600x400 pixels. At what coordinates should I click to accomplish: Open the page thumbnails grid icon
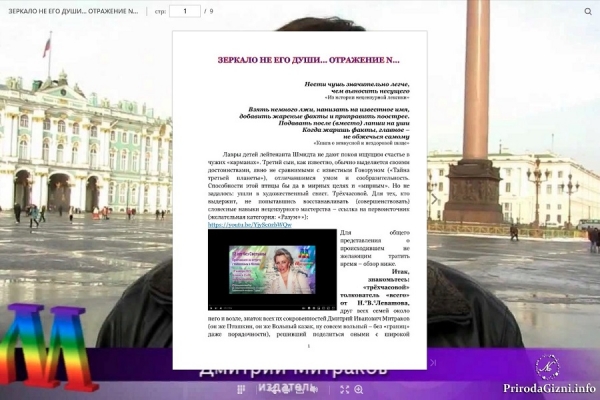241,389
